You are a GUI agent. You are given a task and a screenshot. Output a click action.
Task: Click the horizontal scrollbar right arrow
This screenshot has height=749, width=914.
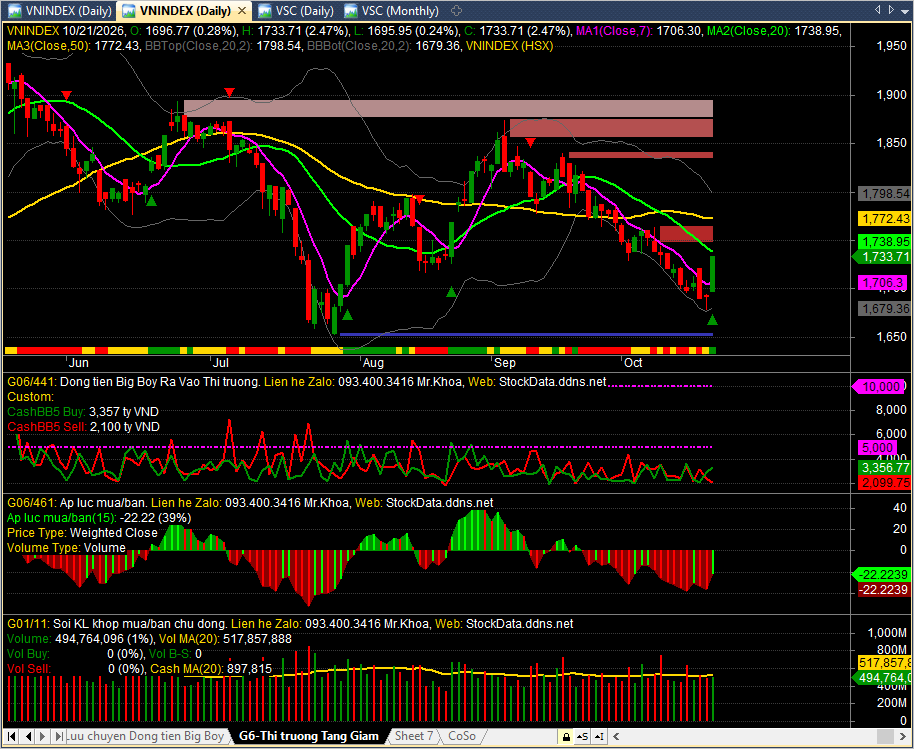coord(901,737)
